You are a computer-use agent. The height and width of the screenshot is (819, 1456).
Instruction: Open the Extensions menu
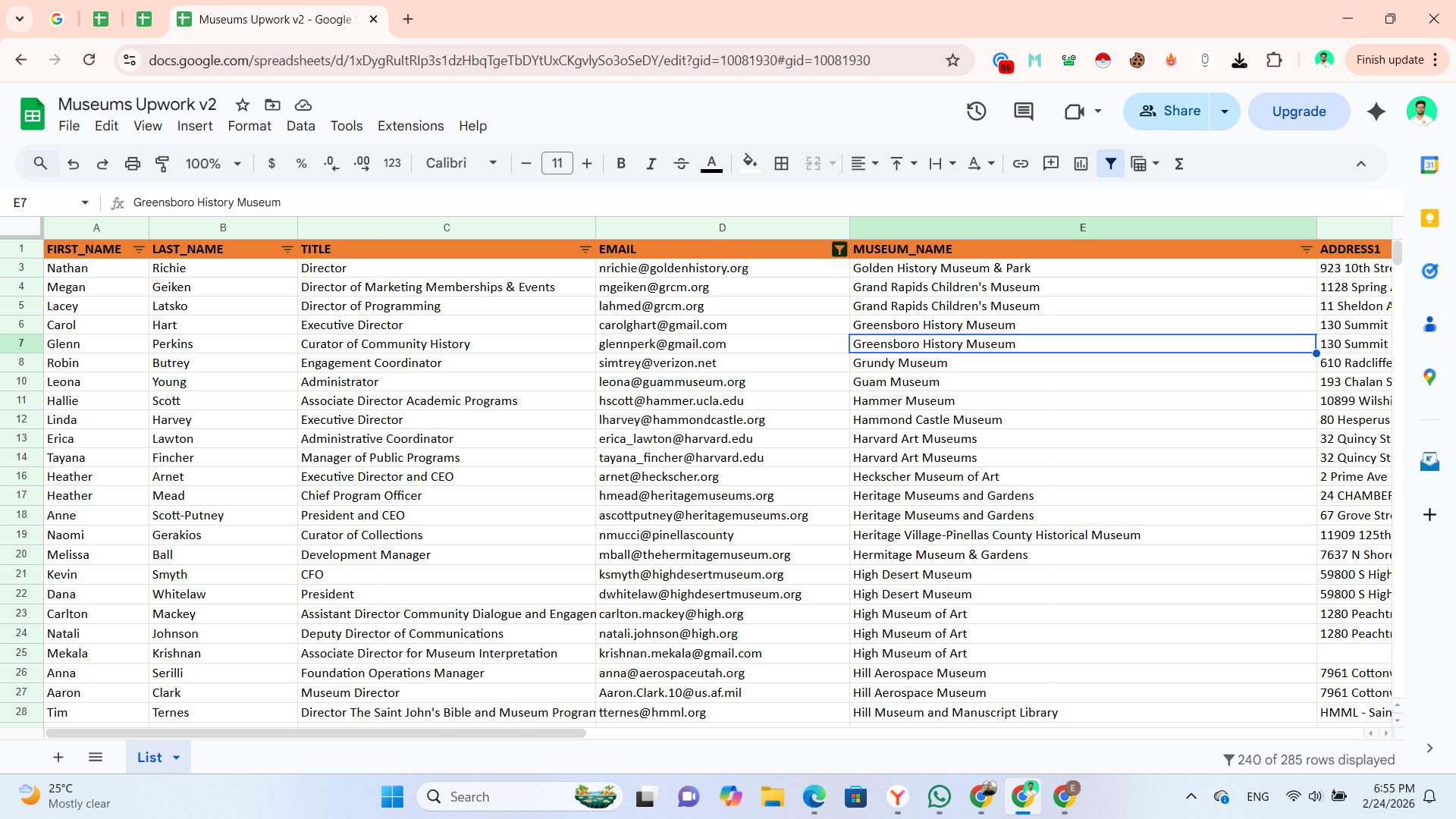click(410, 126)
